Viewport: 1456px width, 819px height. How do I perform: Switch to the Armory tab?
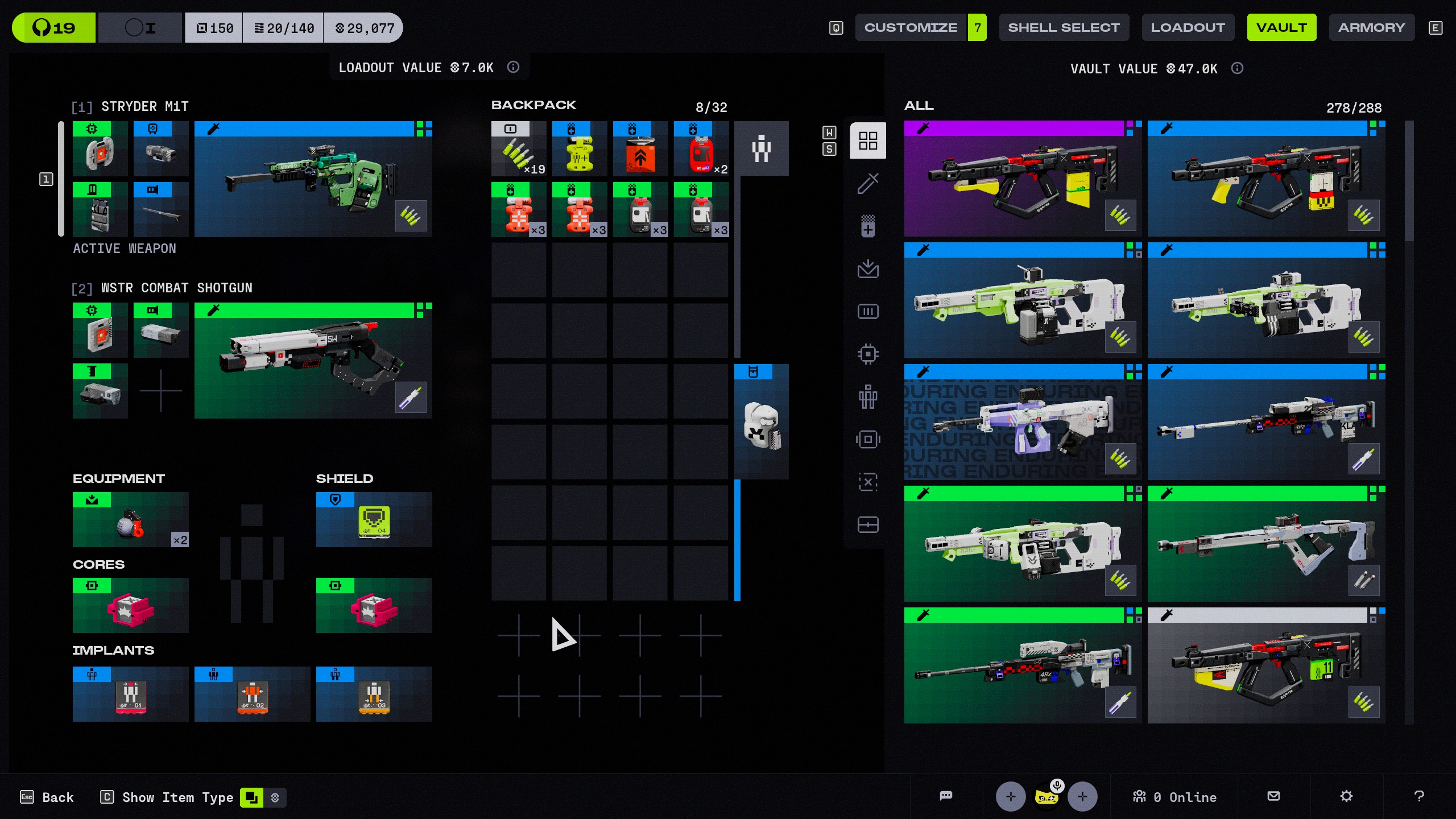click(x=1371, y=27)
